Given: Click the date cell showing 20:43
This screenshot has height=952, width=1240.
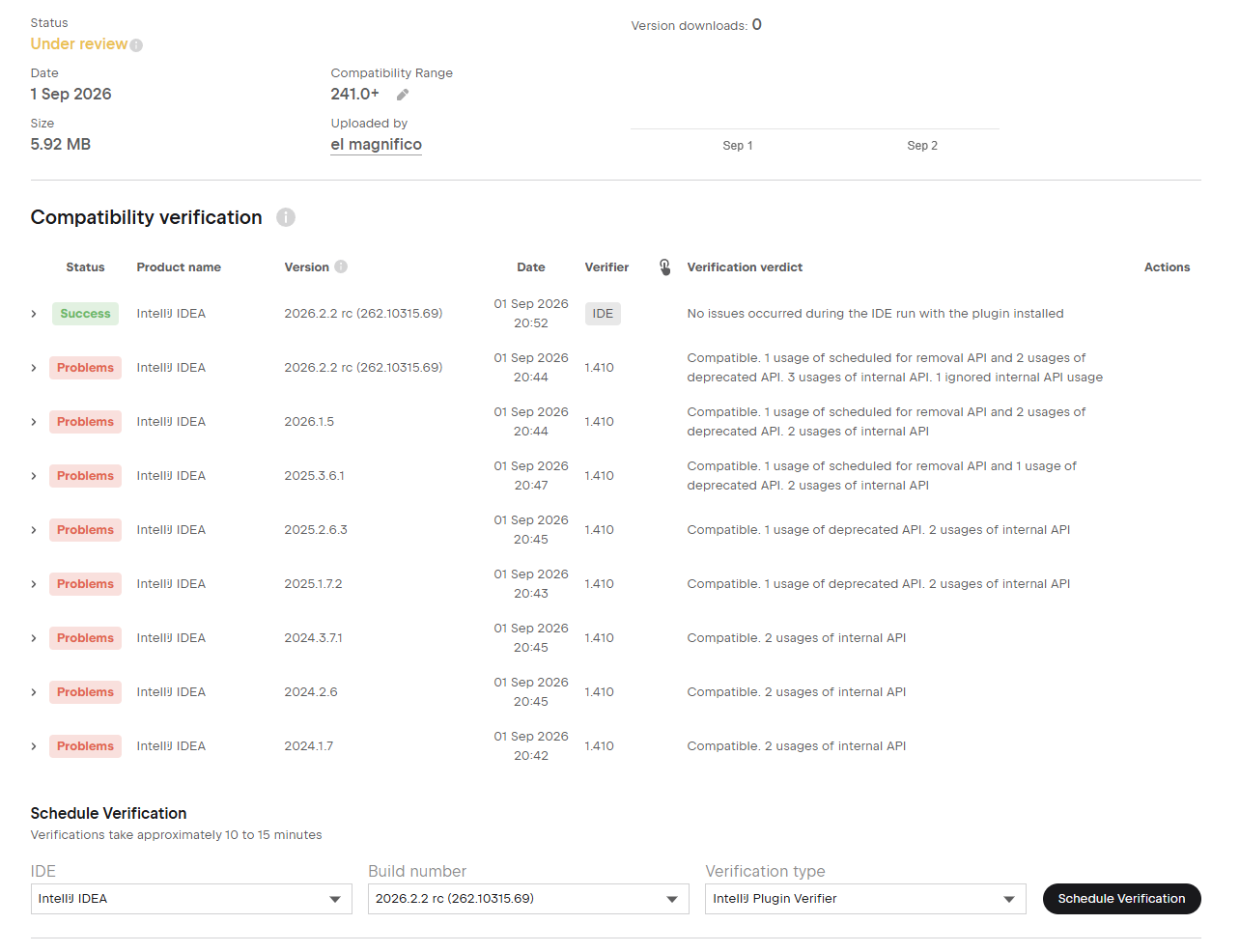Looking at the screenshot, I should (x=531, y=584).
